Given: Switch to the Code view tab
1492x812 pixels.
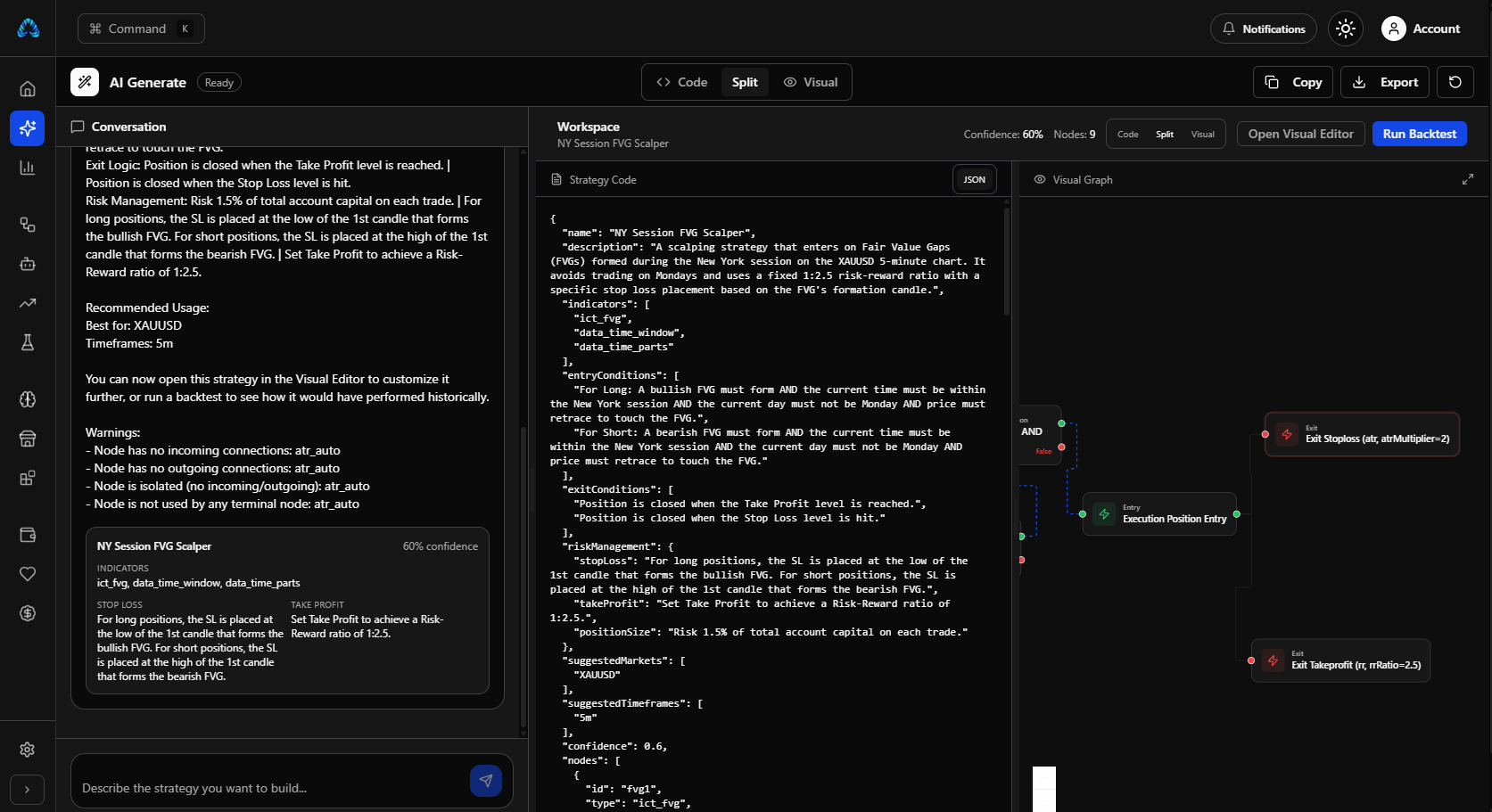Looking at the screenshot, I should click(x=682, y=82).
